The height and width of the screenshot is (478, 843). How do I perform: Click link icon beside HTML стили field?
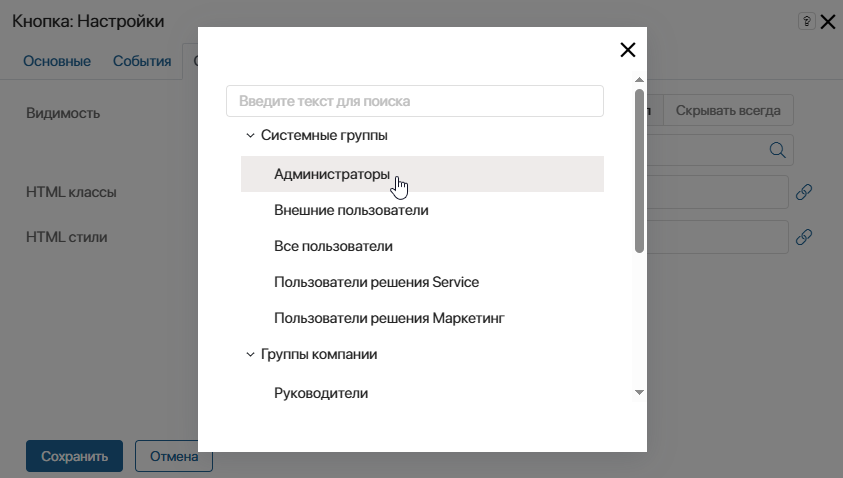[x=803, y=237]
